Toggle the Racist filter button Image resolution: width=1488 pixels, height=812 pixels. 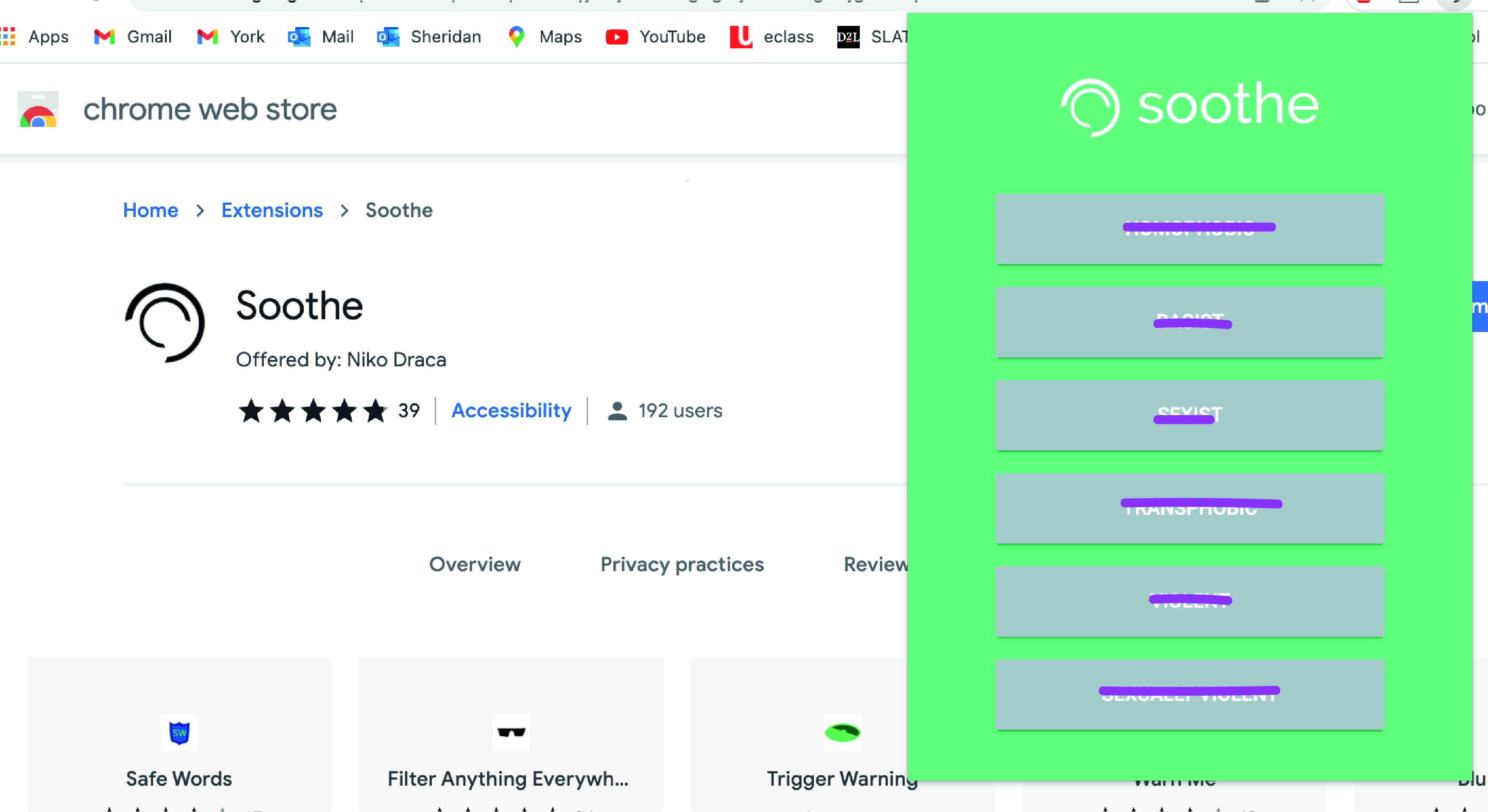pos(1190,322)
